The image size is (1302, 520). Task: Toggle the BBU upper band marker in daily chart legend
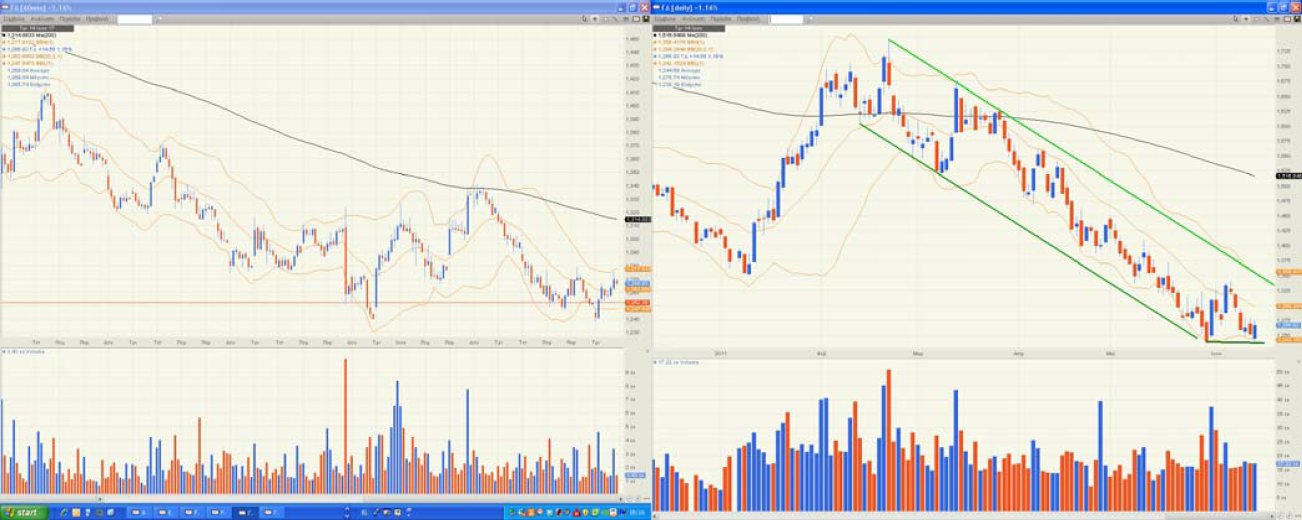655,43
